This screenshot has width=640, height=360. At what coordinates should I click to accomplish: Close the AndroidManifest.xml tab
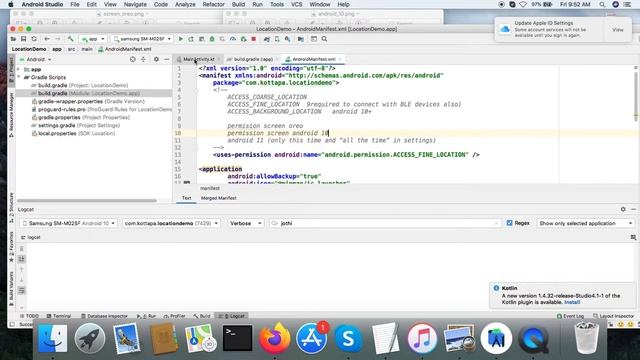point(340,59)
